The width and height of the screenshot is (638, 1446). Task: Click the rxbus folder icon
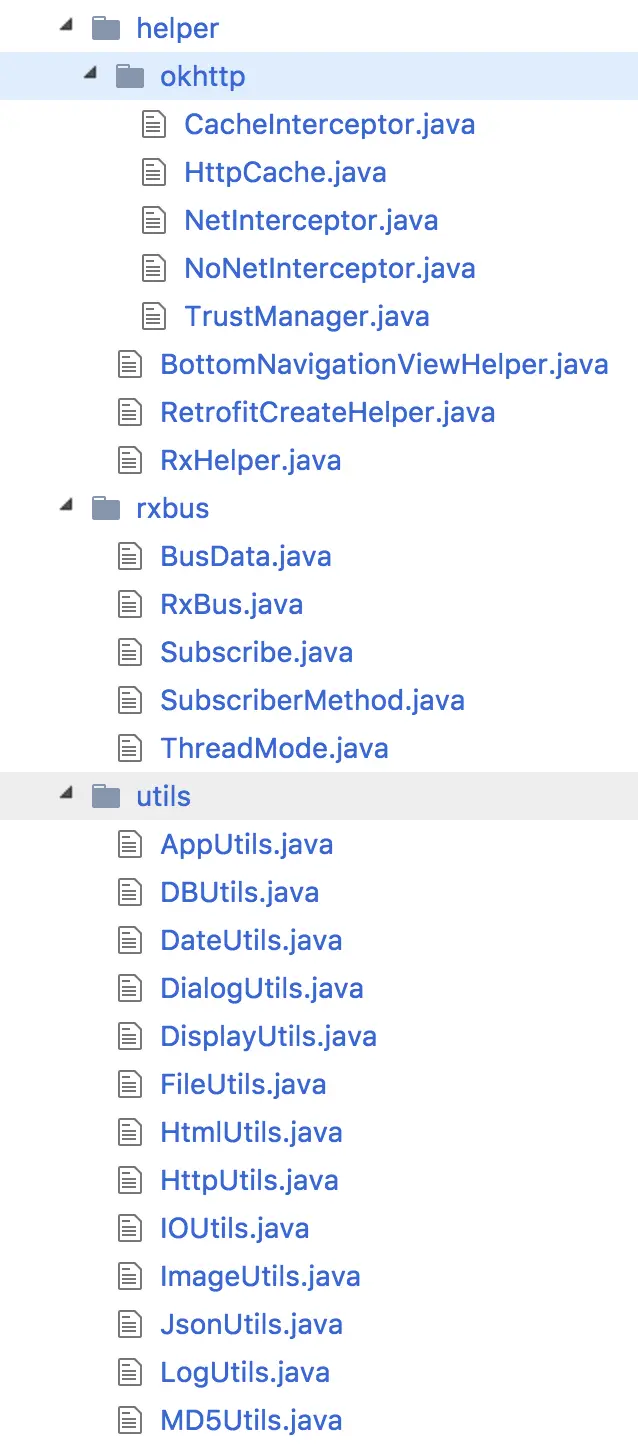coord(106,508)
